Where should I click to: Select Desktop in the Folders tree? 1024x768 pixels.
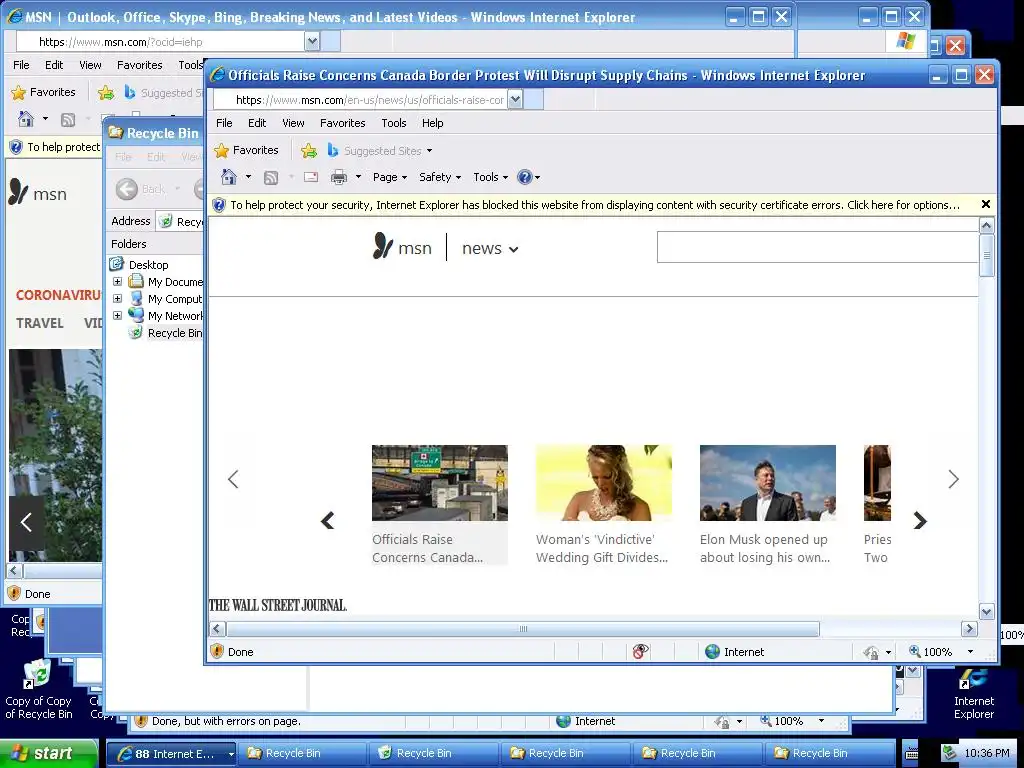coord(149,264)
